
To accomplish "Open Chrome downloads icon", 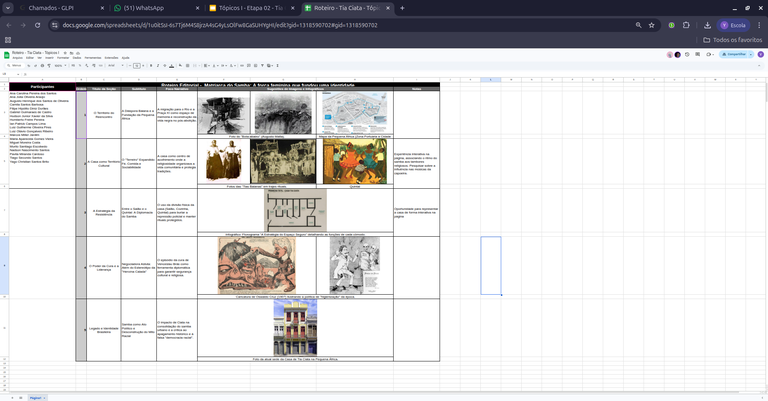I will 707,25.
